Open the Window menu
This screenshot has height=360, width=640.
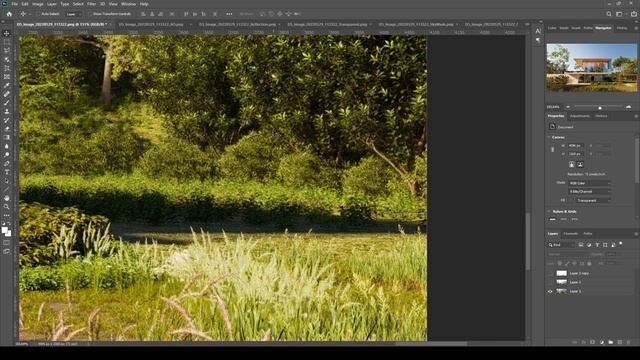pos(128,4)
